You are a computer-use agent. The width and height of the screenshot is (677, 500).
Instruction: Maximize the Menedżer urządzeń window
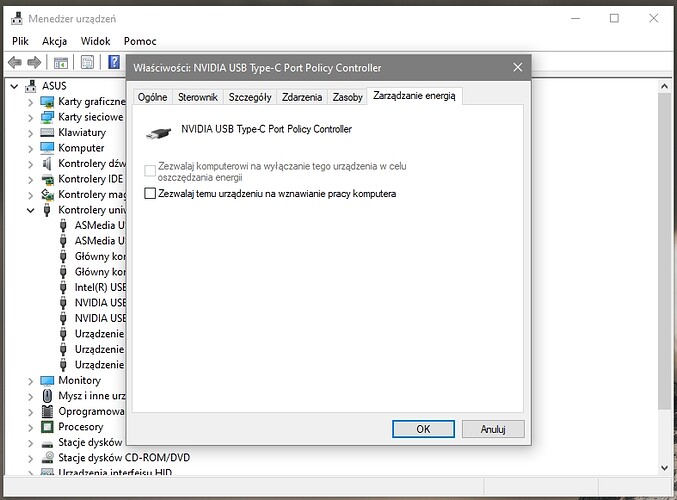tap(614, 19)
